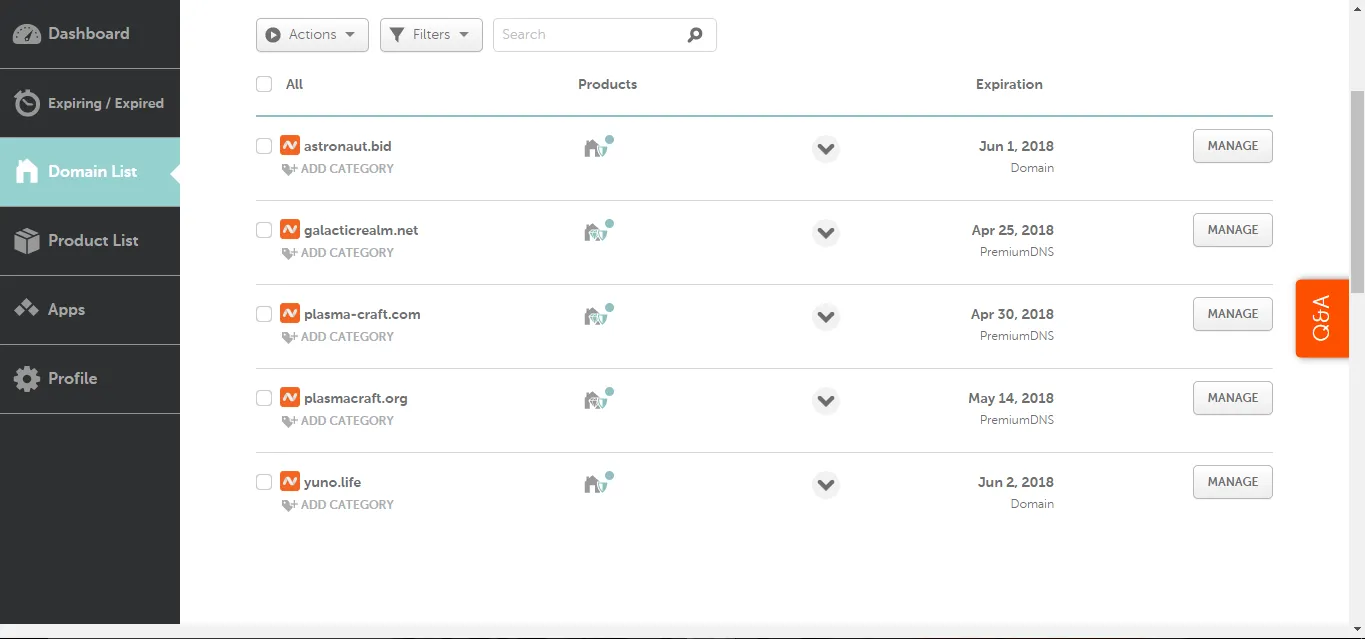
Task: Click the Jun 1, 2018 expiration date
Action: coord(1016,146)
